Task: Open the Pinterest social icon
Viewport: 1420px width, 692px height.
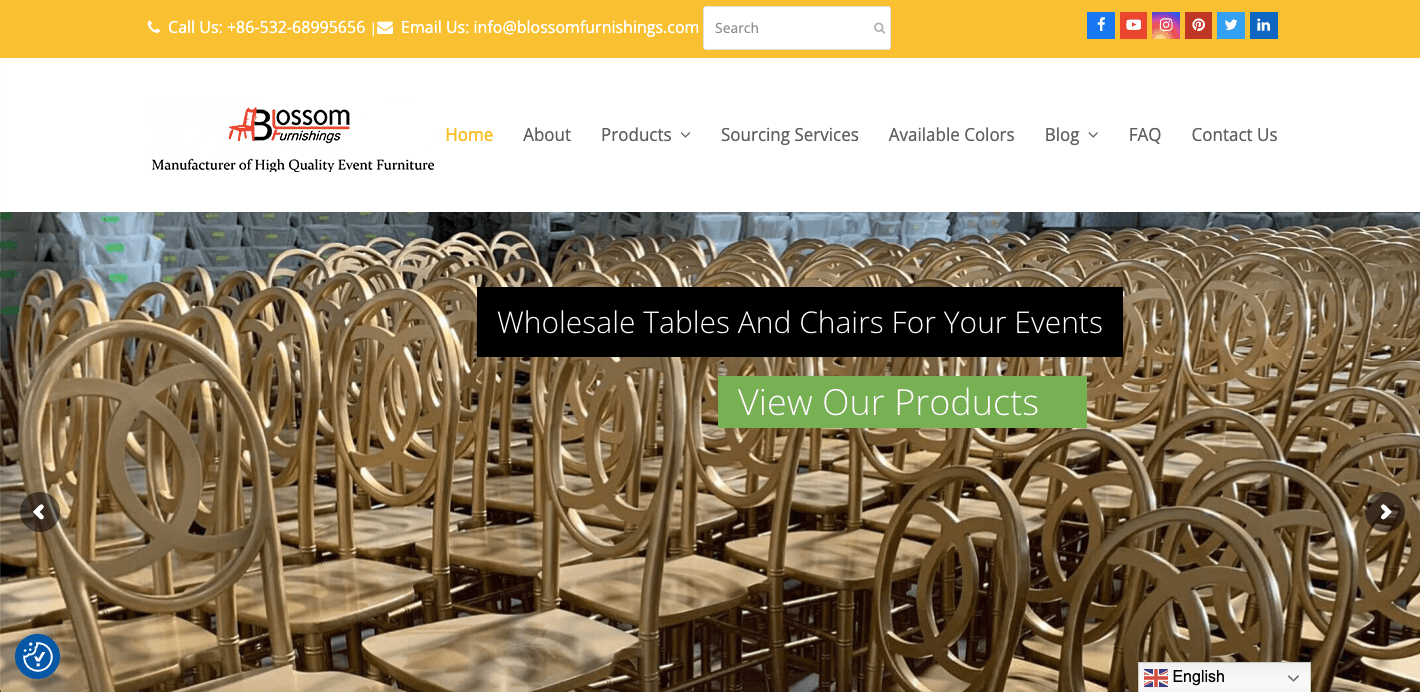Action: point(1198,26)
